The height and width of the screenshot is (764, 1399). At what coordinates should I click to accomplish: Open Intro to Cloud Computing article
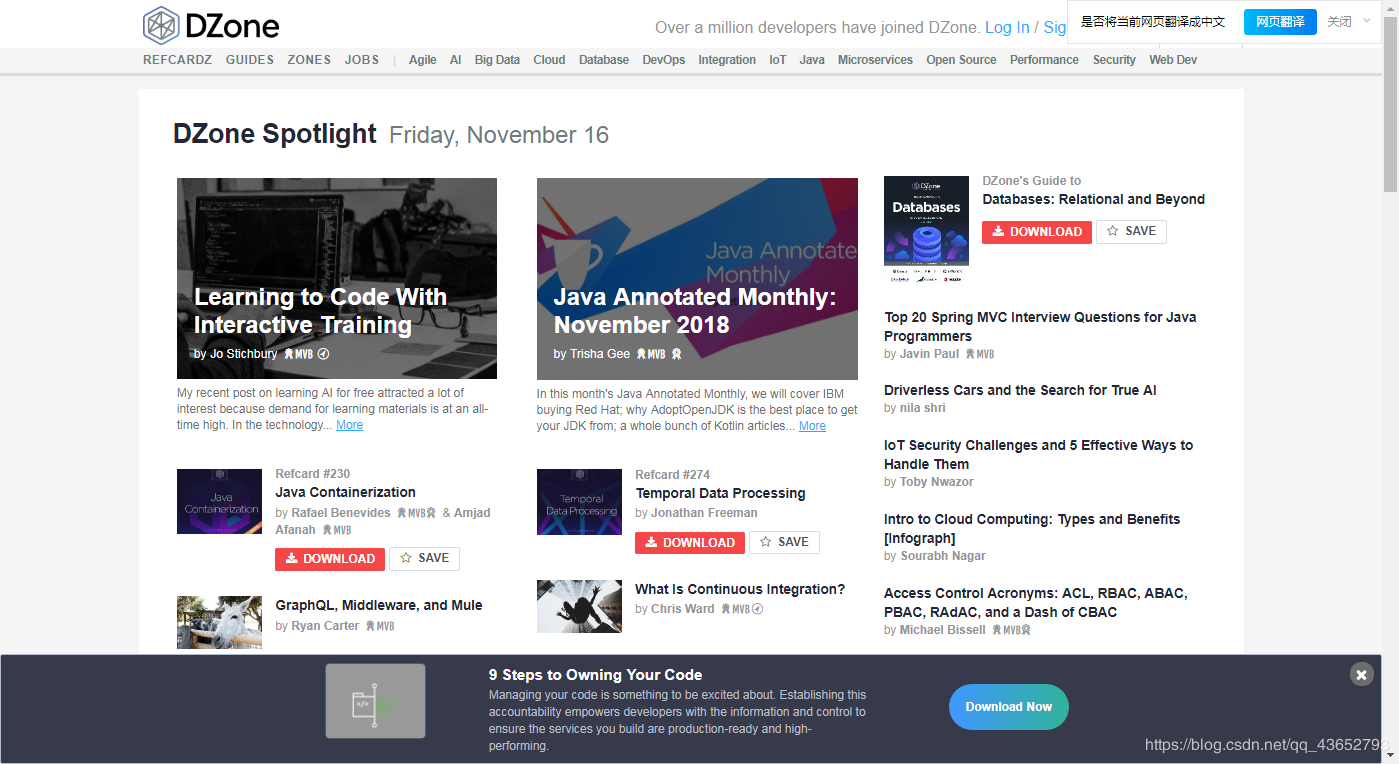[1032, 529]
